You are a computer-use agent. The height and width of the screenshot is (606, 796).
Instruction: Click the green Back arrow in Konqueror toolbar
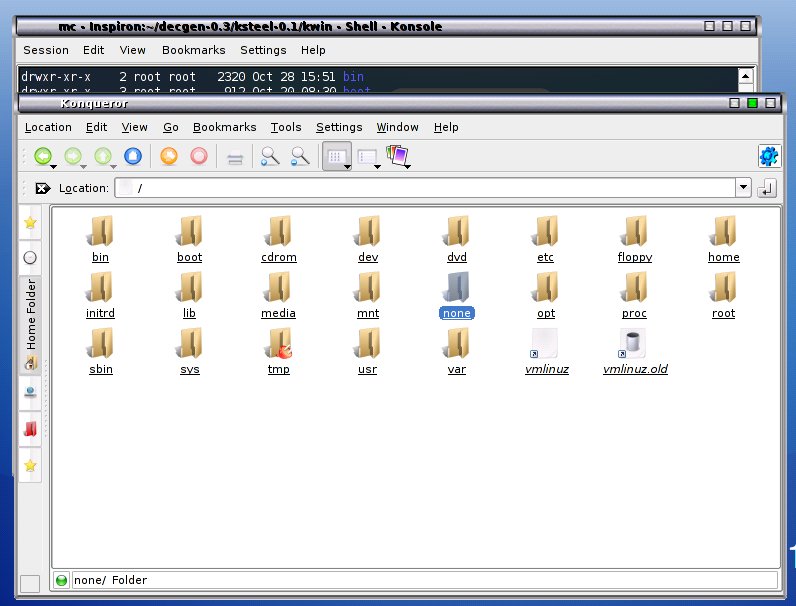(x=43, y=156)
